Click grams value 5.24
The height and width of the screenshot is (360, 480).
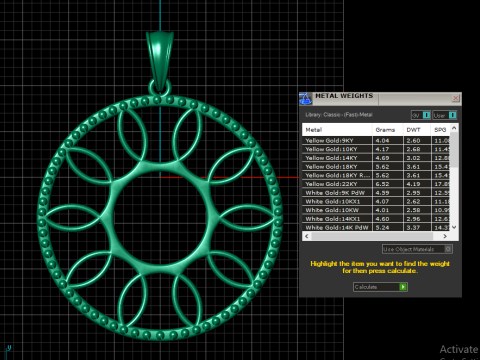(x=382, y=227)
